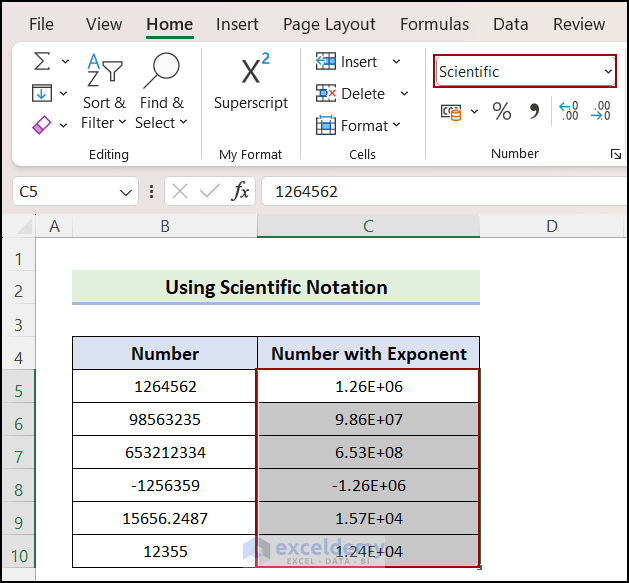The image size is (629, 583).
Task: Select cell containing 15656.2487
Action: [x=165, y=518]
